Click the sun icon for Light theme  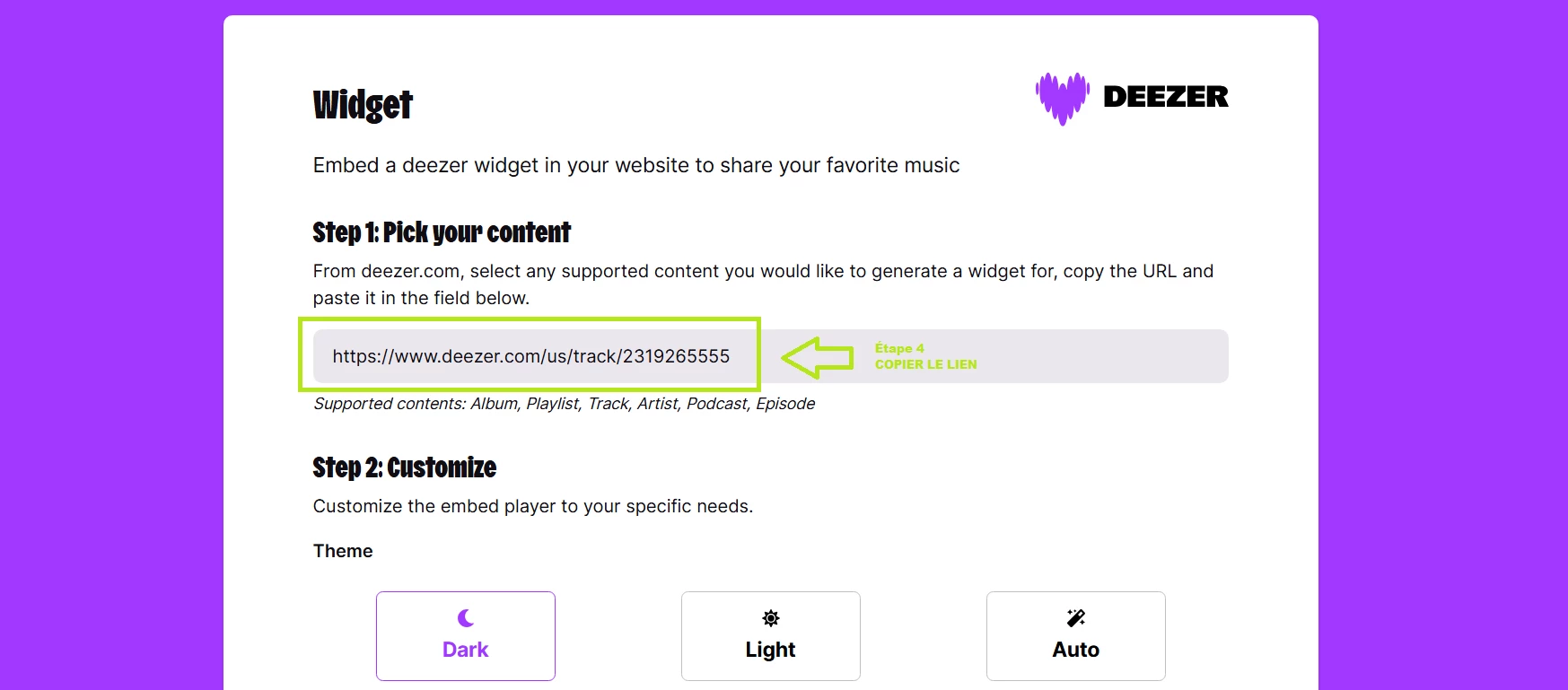770,617
